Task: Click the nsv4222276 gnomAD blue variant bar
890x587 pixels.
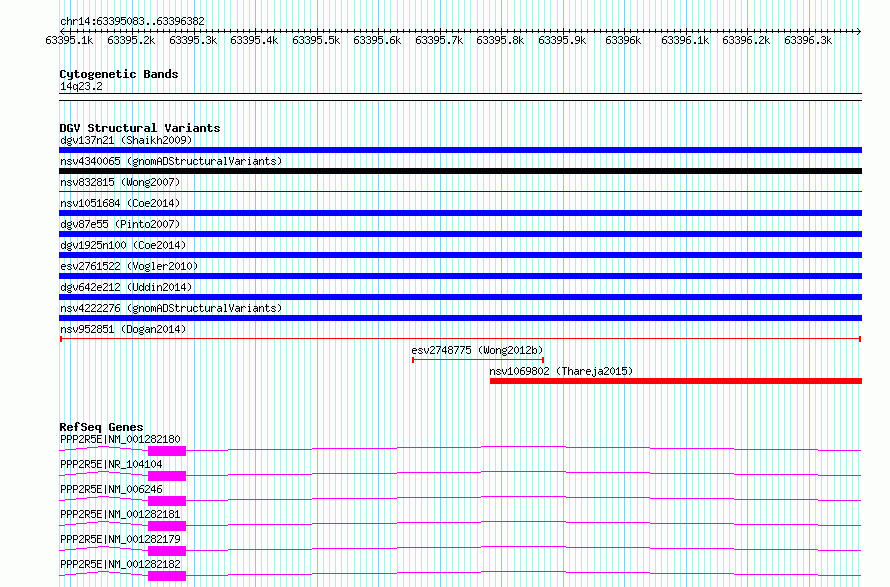Action: [460, 318]
